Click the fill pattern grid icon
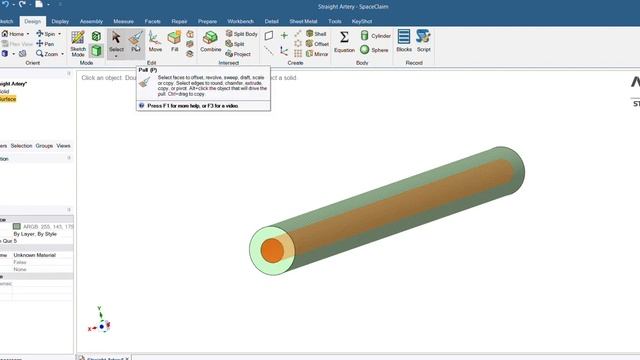The image size is (640, 360). (x=298, y=53)
